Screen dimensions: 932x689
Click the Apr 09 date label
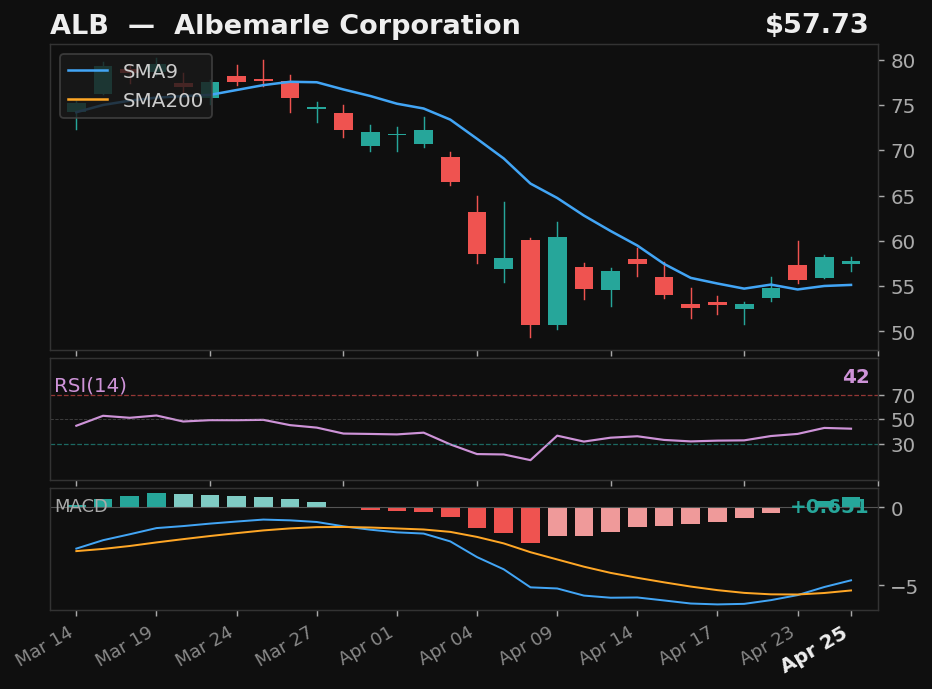[x=527, y=646]
